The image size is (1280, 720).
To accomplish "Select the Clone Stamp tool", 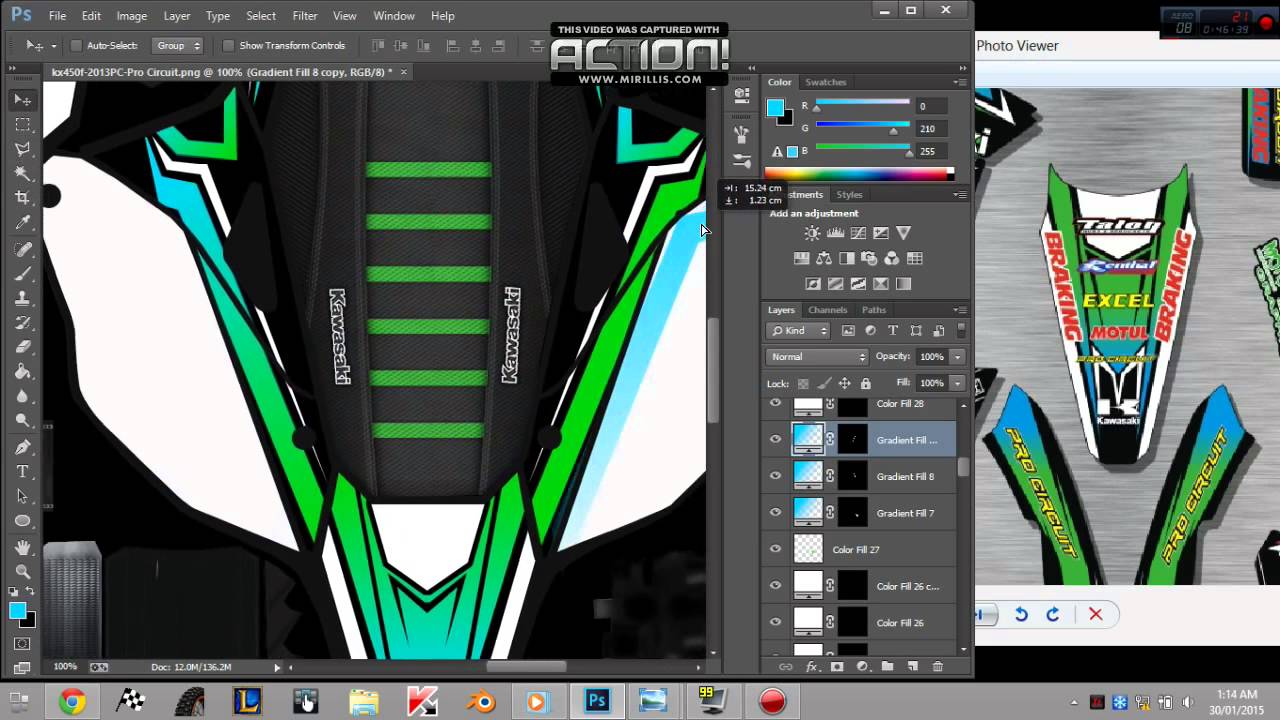I will pos(22,298).
